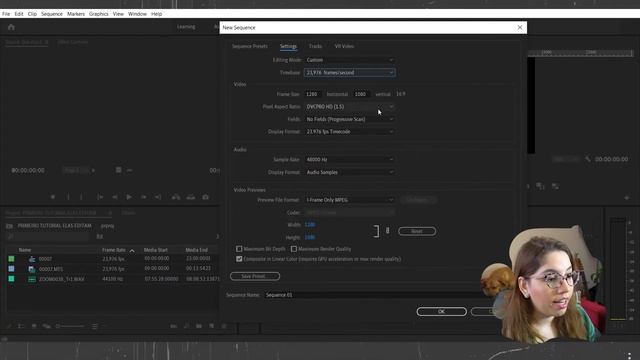Click the Media End column header
Image resolution: width=640 pixels, height=360 pixels.
click(x=197, y=250)
